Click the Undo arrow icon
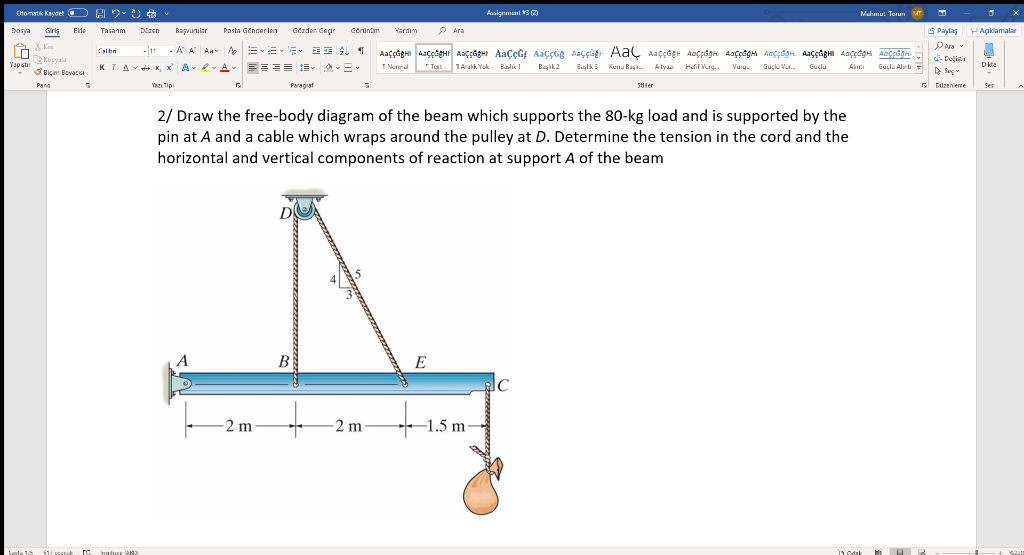Image resolution: width=1024 pixels, height=555 pixels. tap(116, 13)
